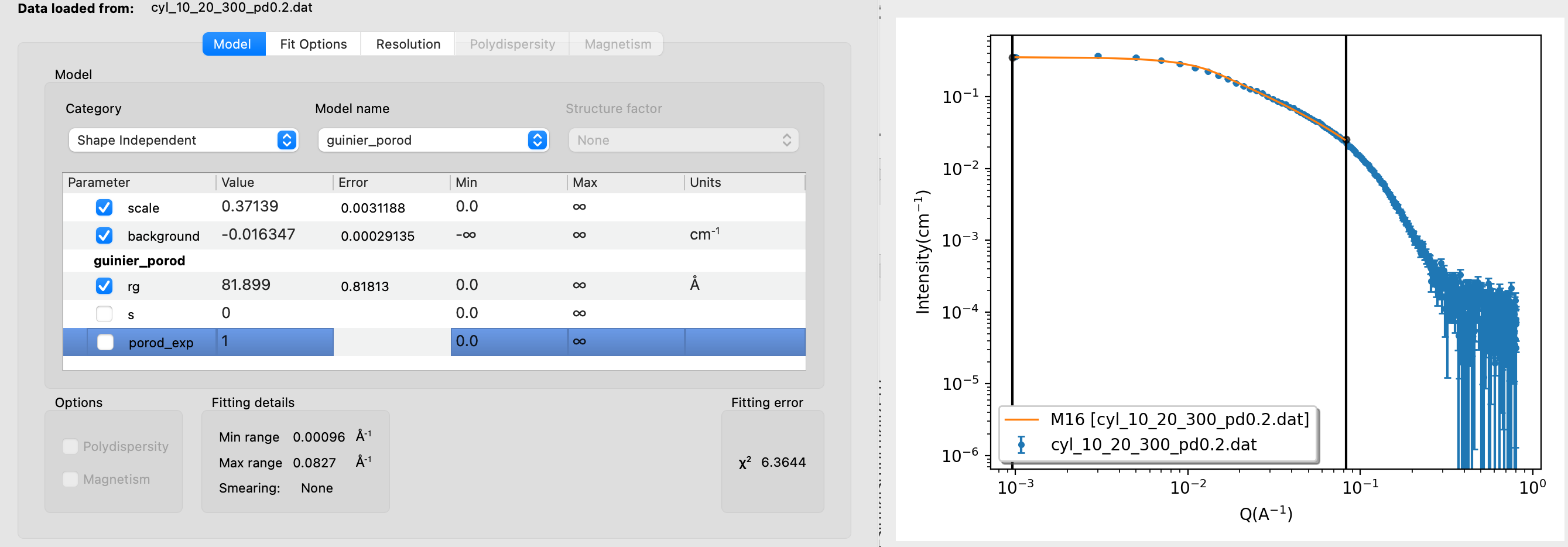Switch to the Fit Options tab

point(313,44)
